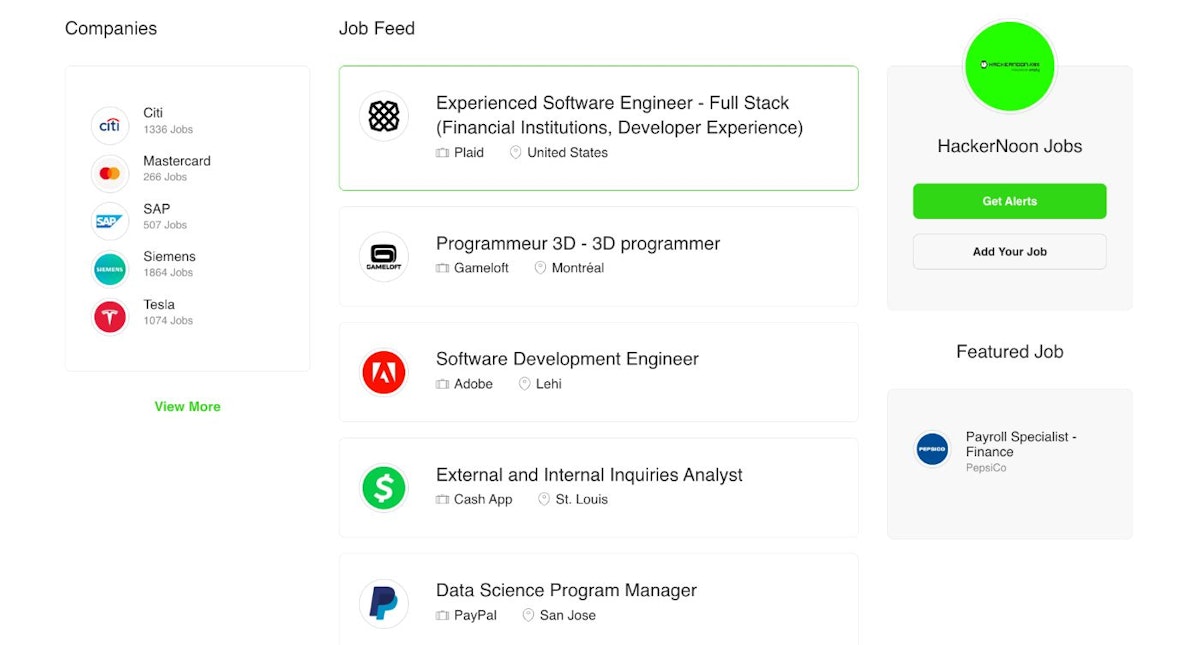Click the Mastercard logo icon
1200x645 pixels.
pos(110,173)
